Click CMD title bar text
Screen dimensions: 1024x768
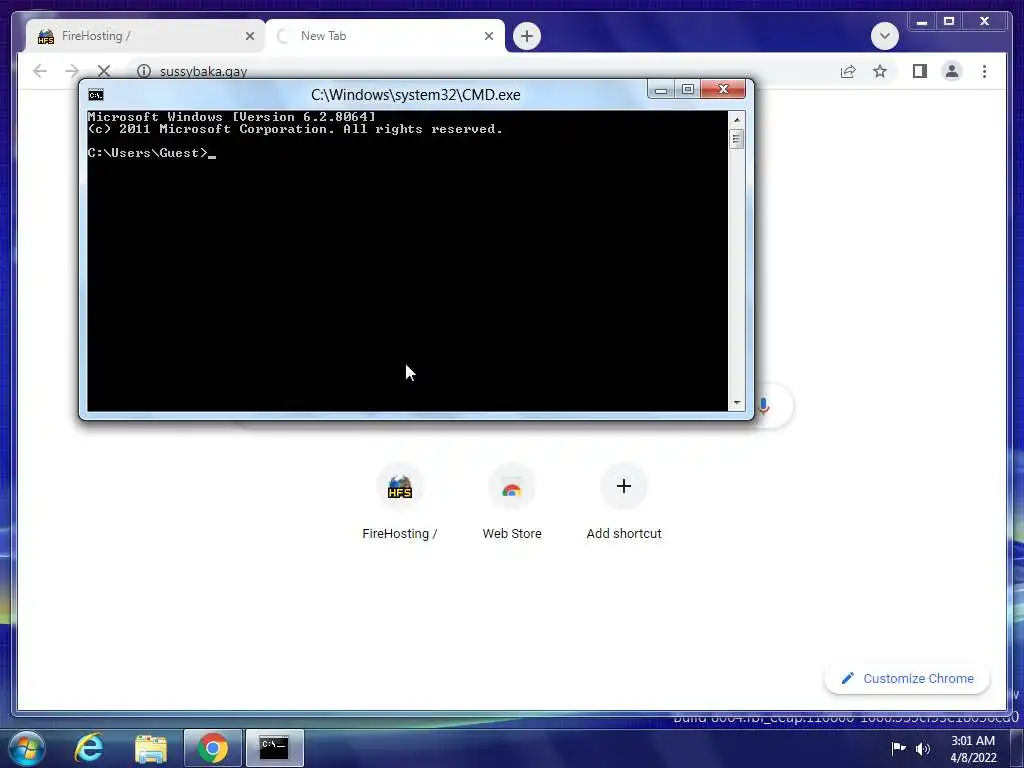[415, 95]
